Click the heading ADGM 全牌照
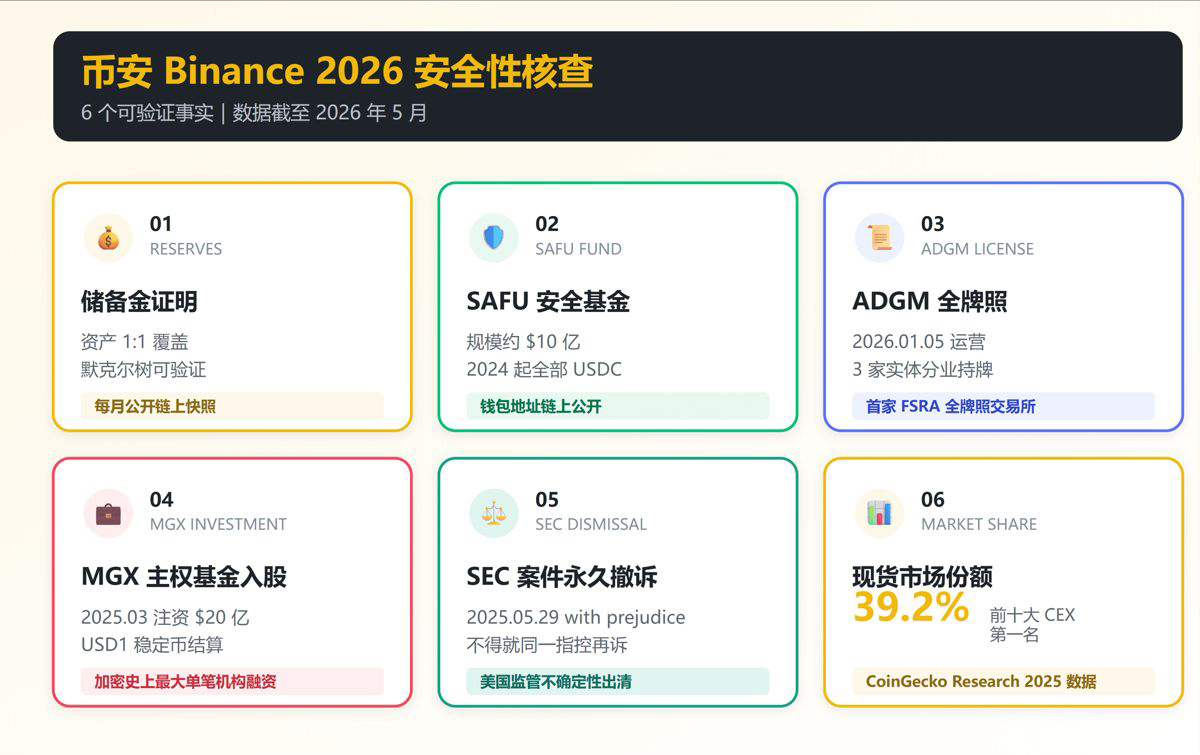 tap(930, 301)
